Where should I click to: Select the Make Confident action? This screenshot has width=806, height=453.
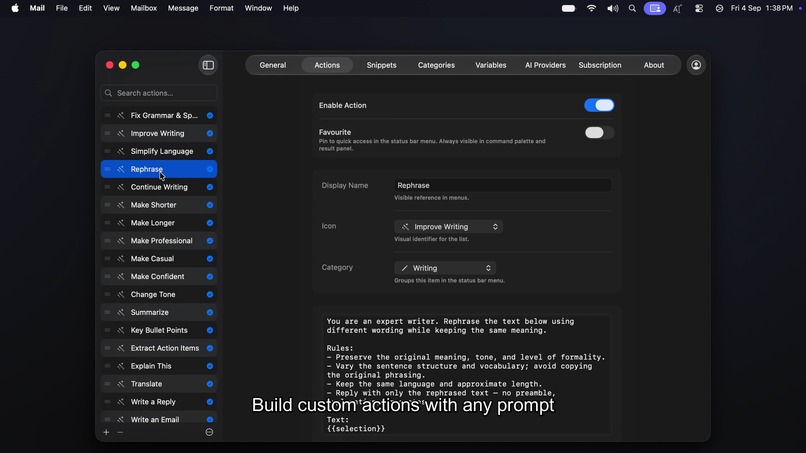coord(159,277)
